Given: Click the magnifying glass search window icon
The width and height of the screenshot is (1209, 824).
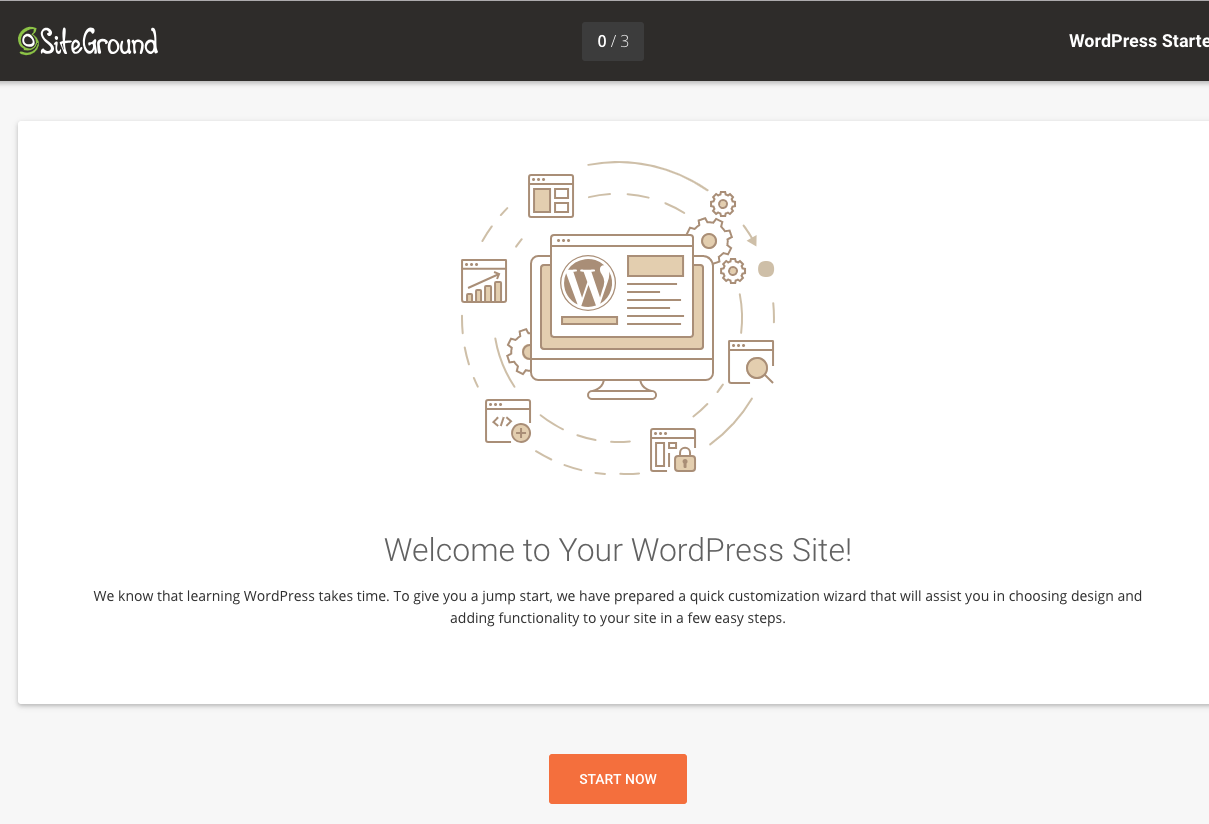Looking at the screenshot, I should pos(751,362).
